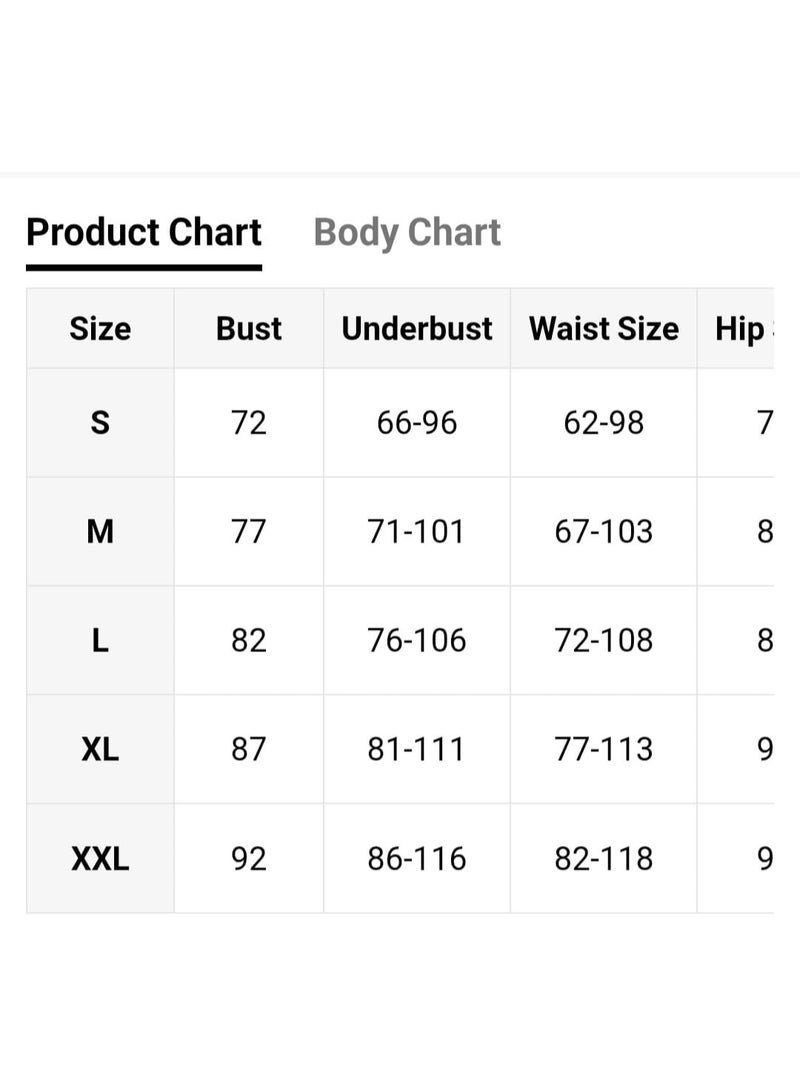Select the XXL size row label
The image size is (800, 1090).
[x=100, y=859]
